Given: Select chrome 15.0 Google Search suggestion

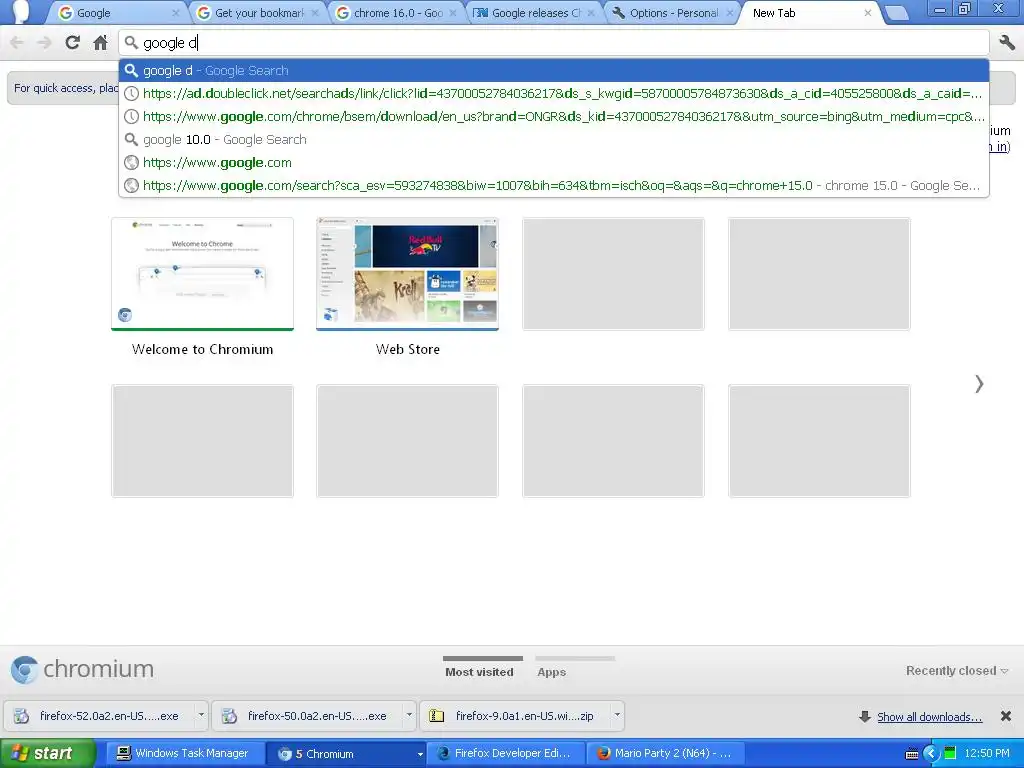Looking at the screenshot, I should (554, 185).
